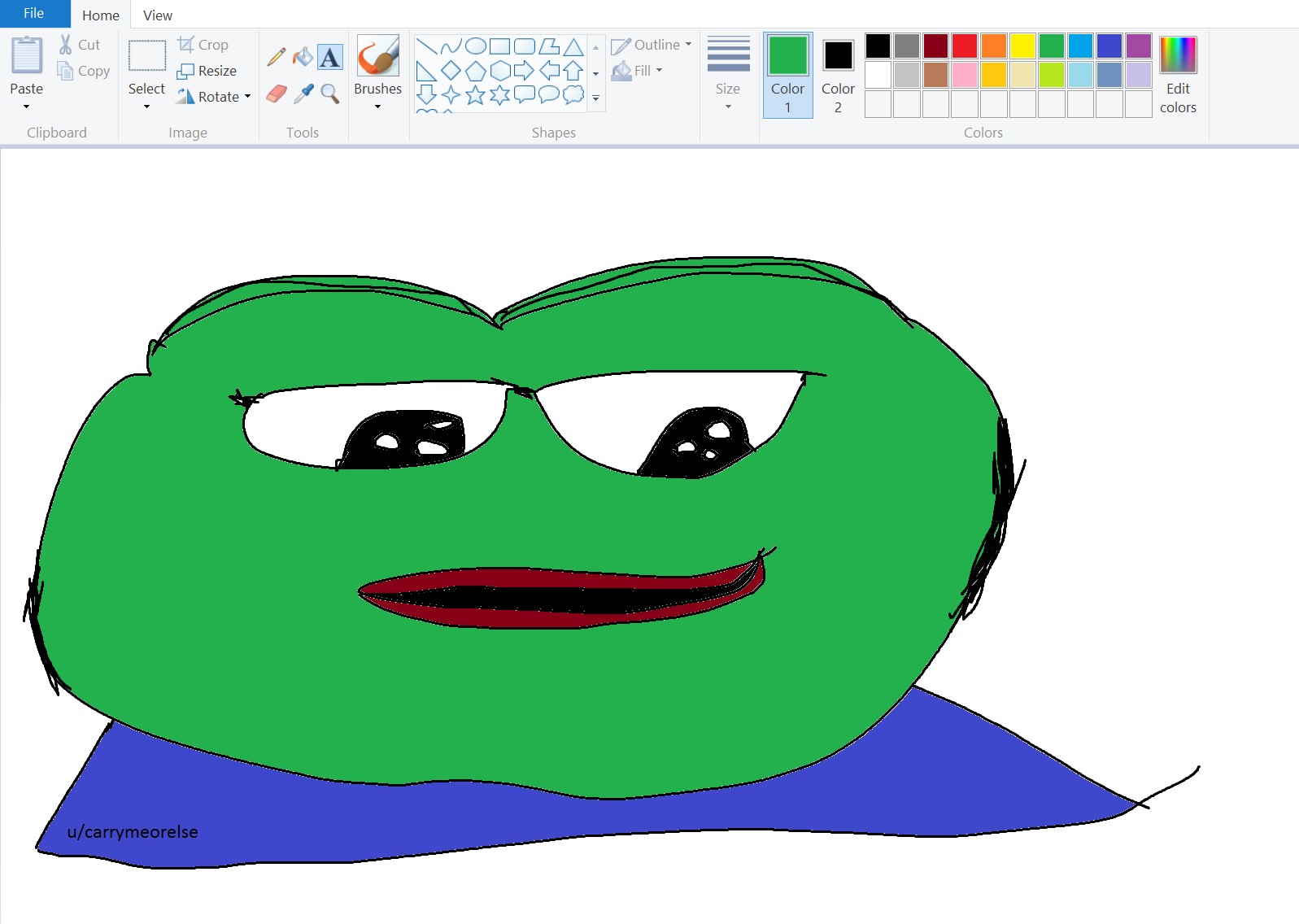Screen dimensions: 1299x924
Task: Pick the red color swatch
Action: coord(965,46)
